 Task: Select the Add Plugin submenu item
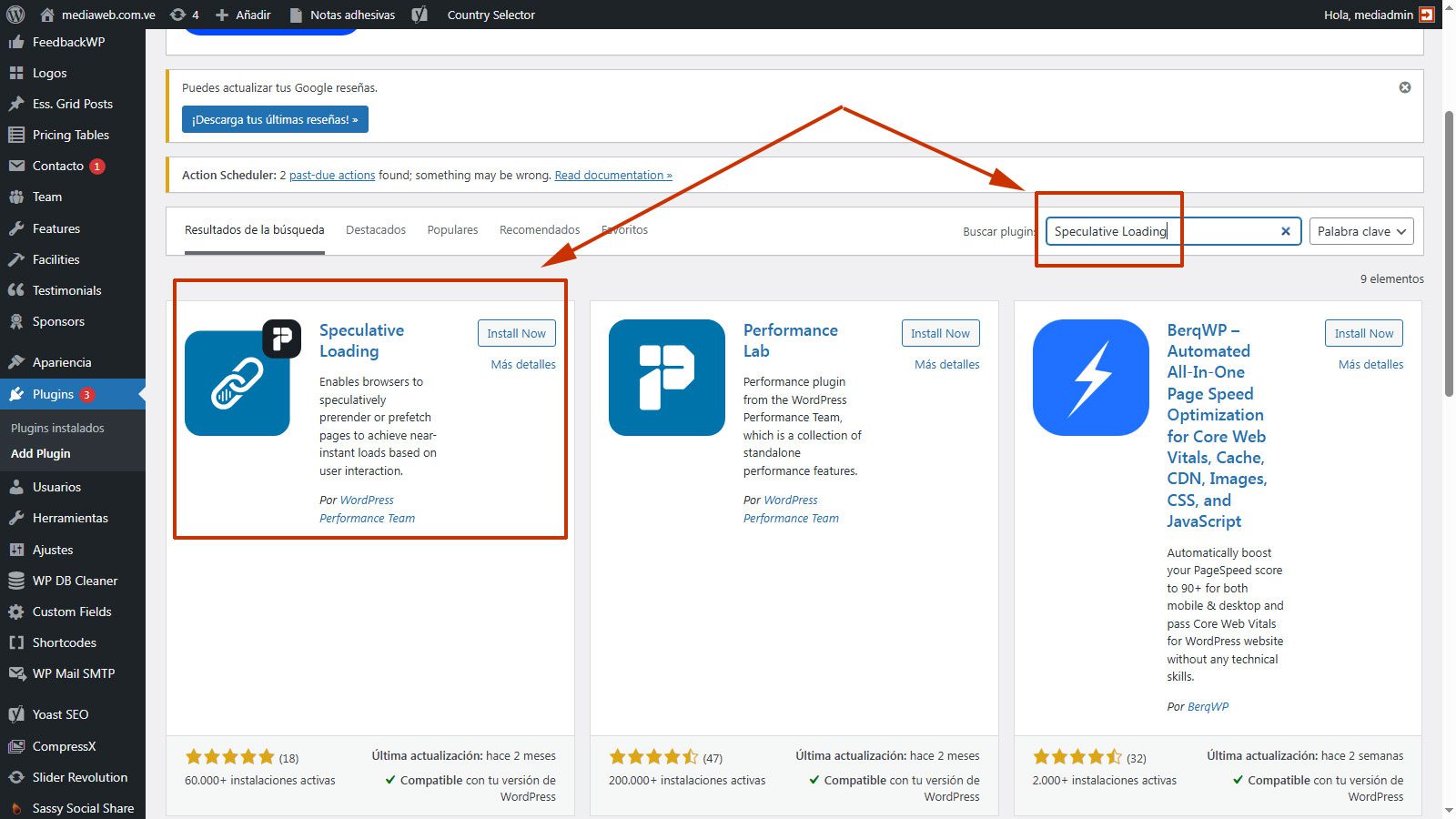point(41,453)
